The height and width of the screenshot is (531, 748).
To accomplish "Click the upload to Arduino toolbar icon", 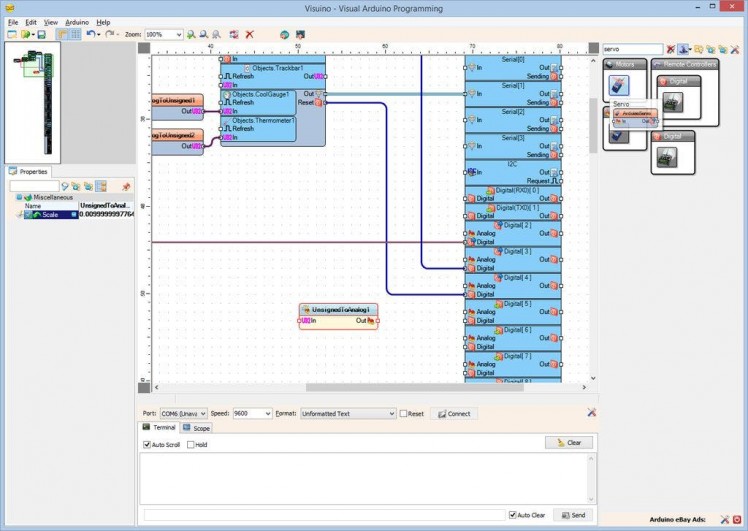I will [299, 34].
